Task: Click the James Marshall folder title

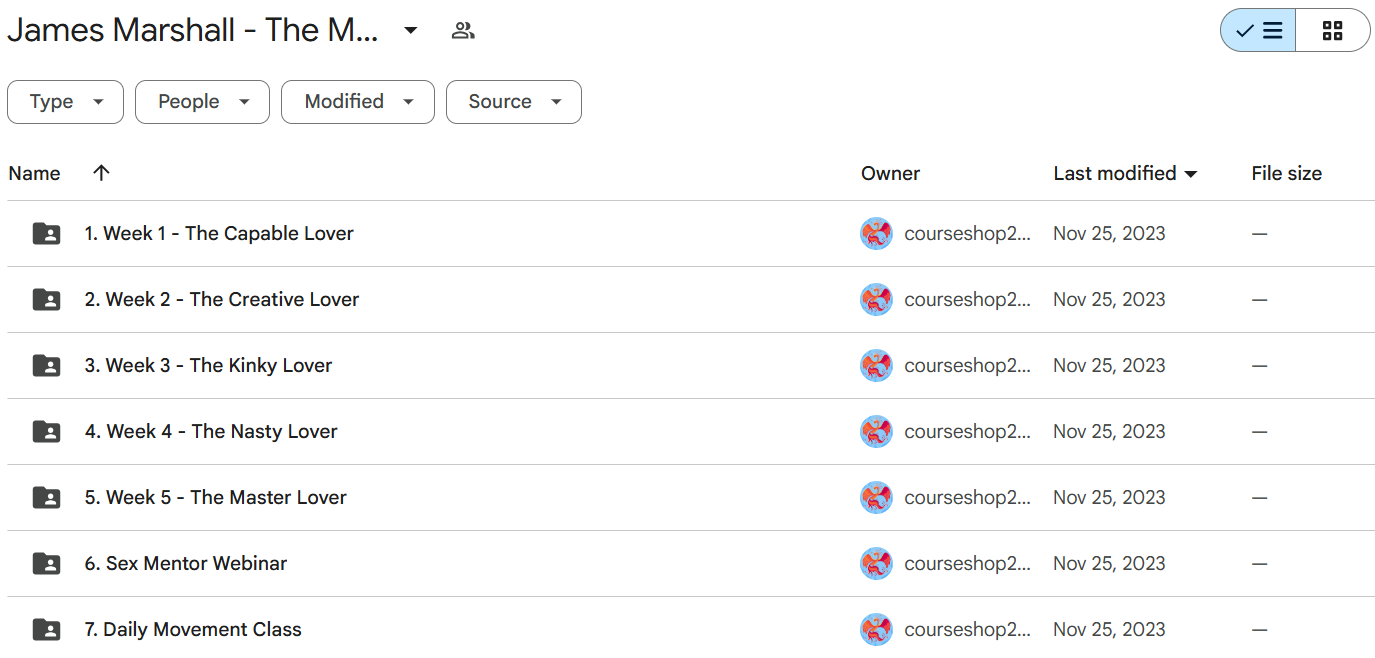Action: [193, 30]
